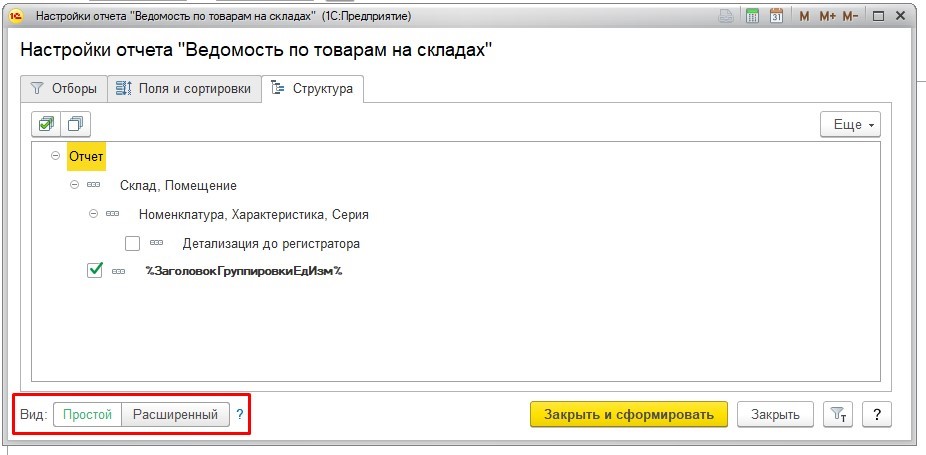
Task: Switch view mode to Простой
Action: click(87, 414)
